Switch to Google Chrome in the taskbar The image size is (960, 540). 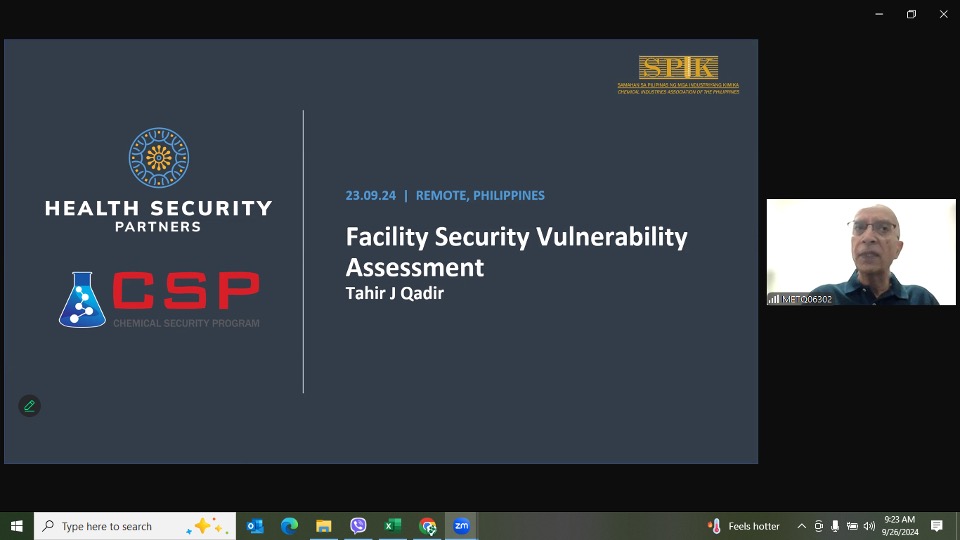427,526
